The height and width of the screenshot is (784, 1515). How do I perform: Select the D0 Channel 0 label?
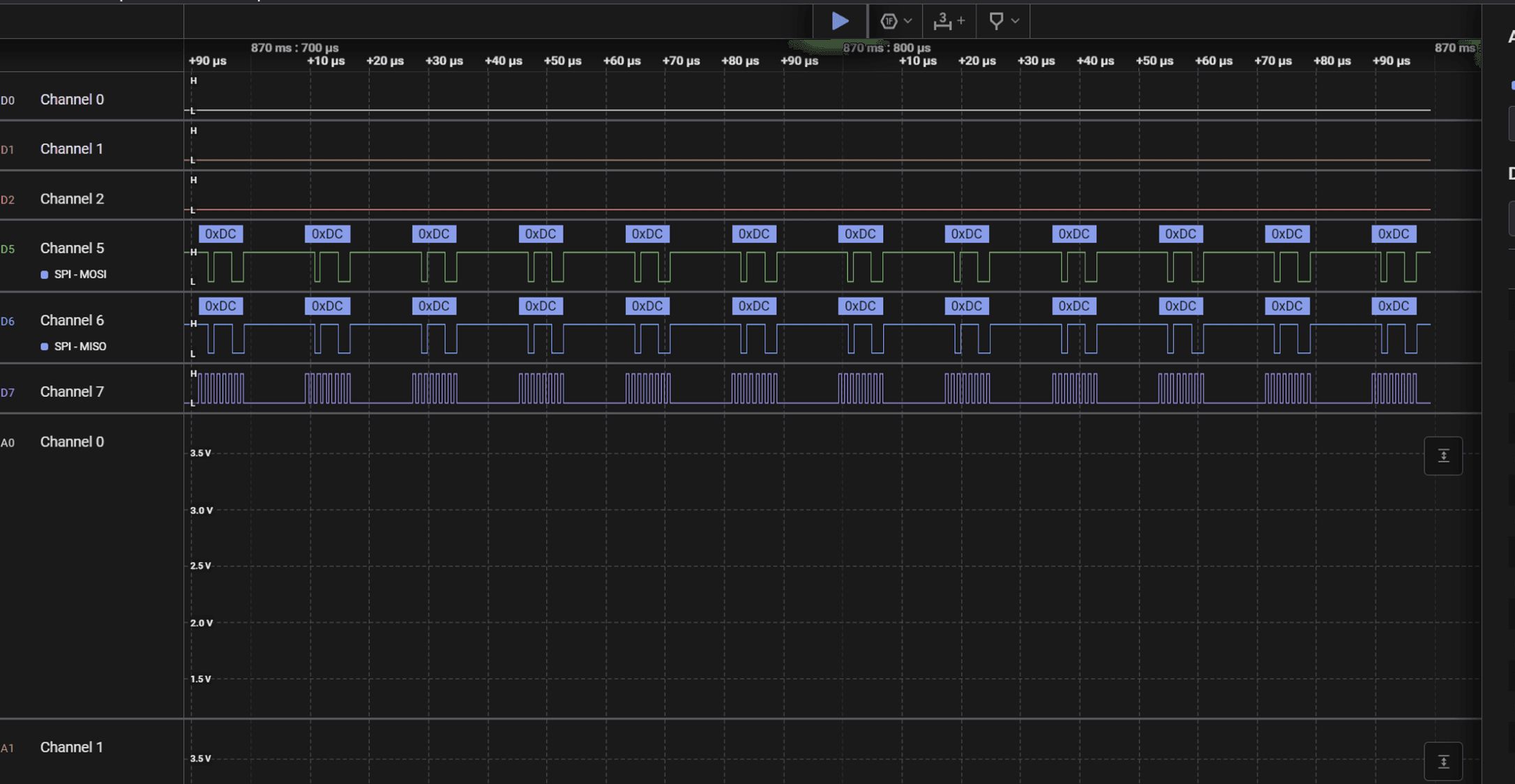click(x=72, y=100)
